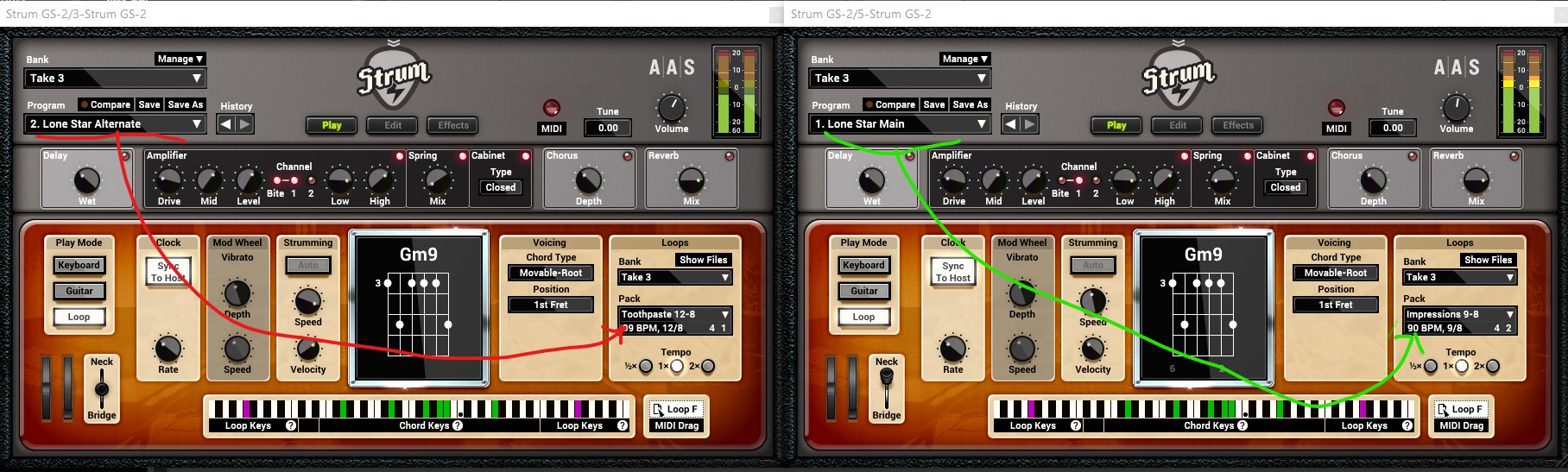Select 2x tempo radio in right window

tap(1493, 367)
